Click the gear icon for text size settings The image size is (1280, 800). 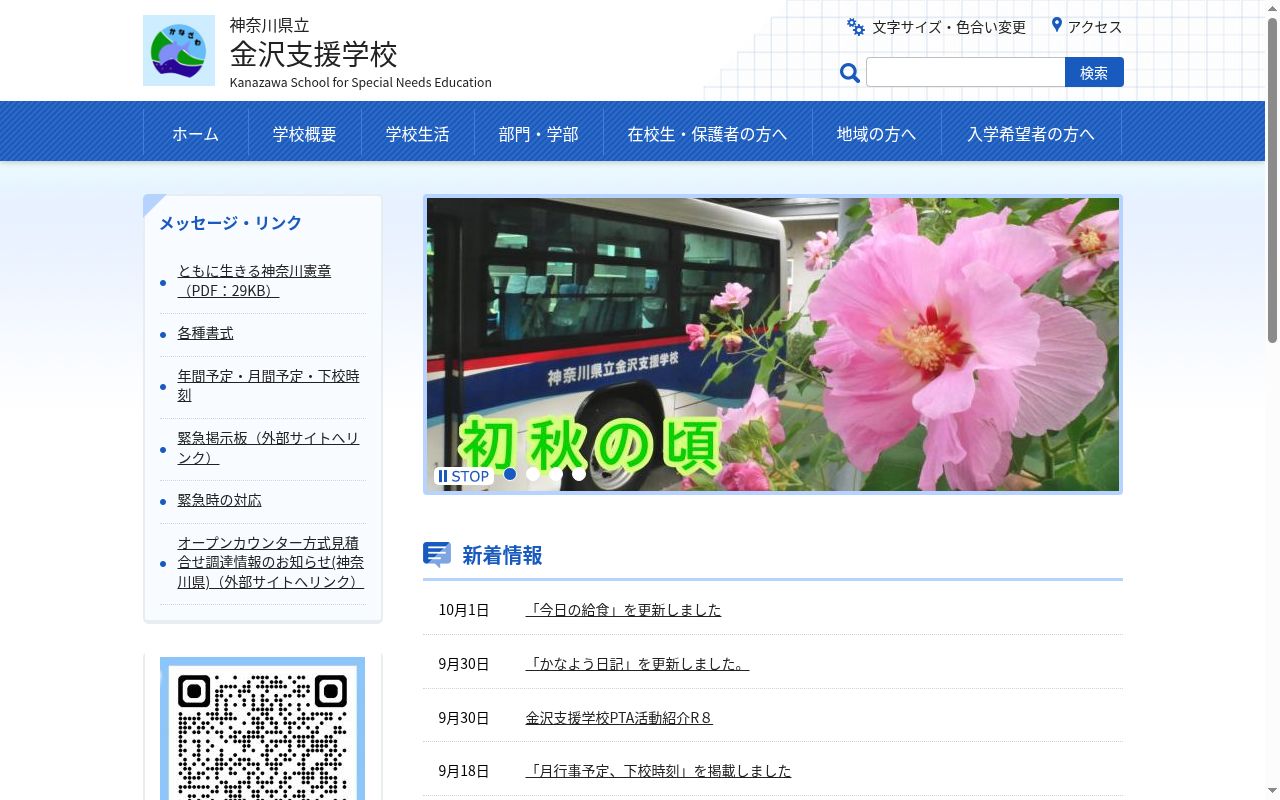856,27
